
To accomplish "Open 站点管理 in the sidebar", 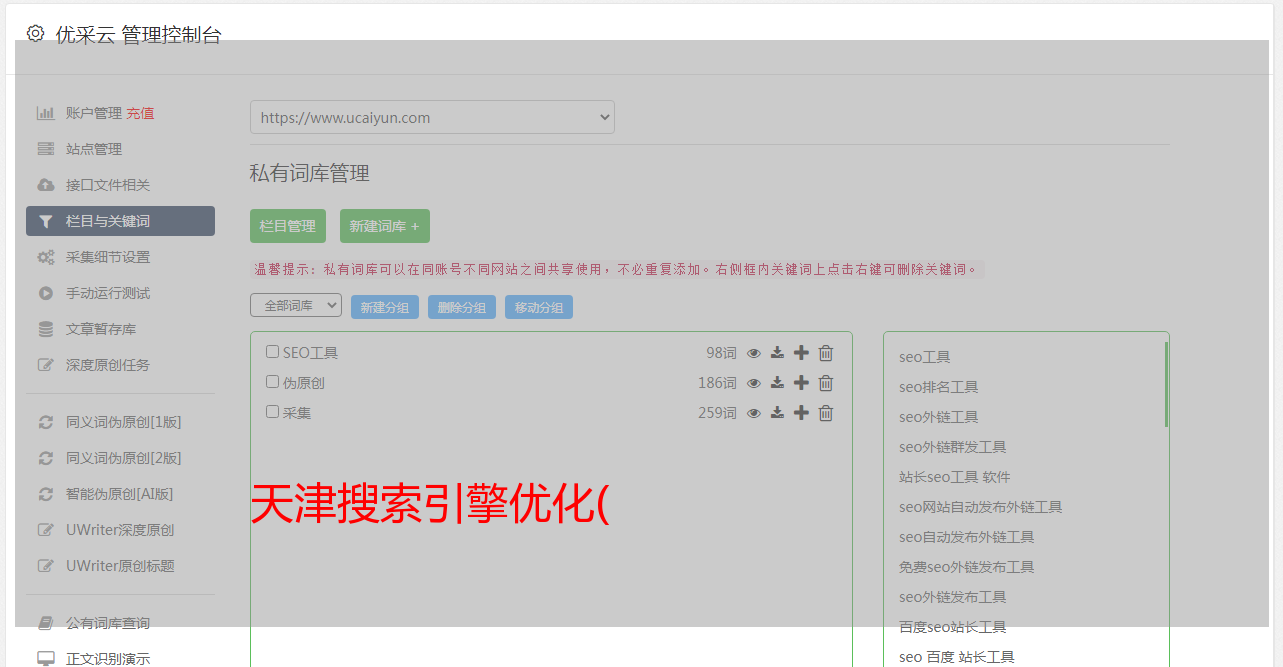I will [x=94, y=149].
